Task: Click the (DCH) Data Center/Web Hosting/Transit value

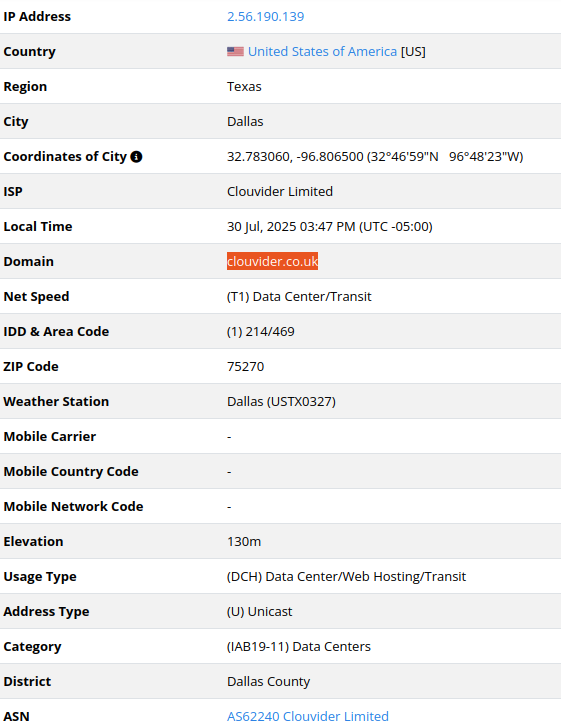Action: coord(346,577)
